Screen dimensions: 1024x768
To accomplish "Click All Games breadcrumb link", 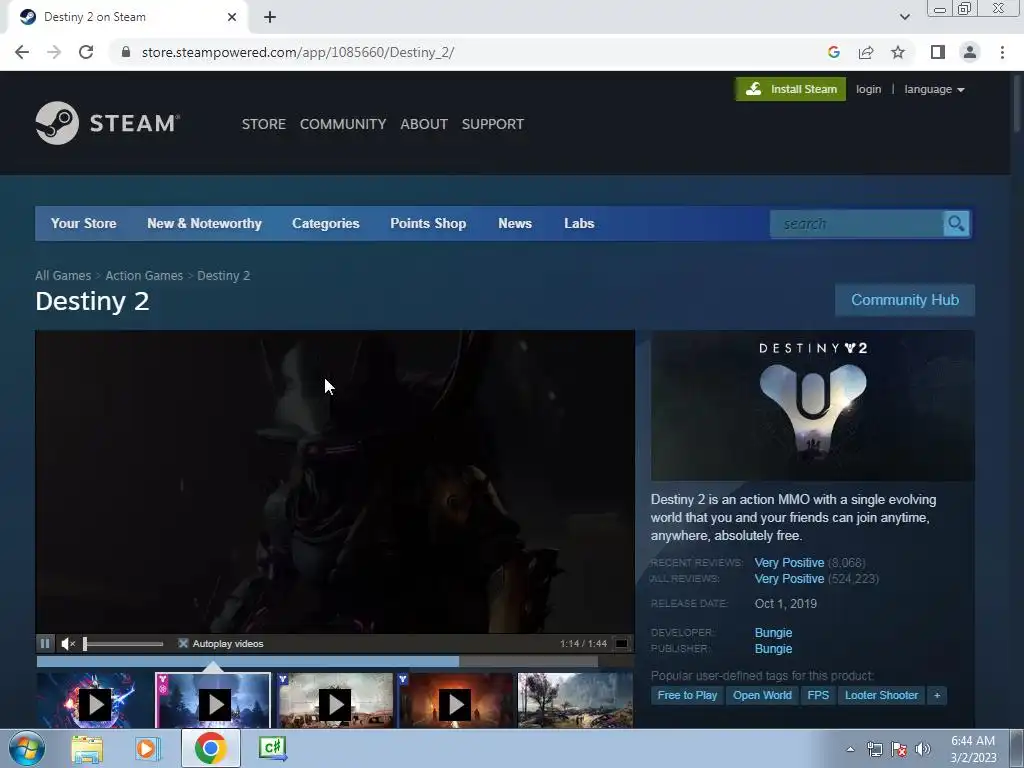I will pyautogui.click(x=63, y=276).
